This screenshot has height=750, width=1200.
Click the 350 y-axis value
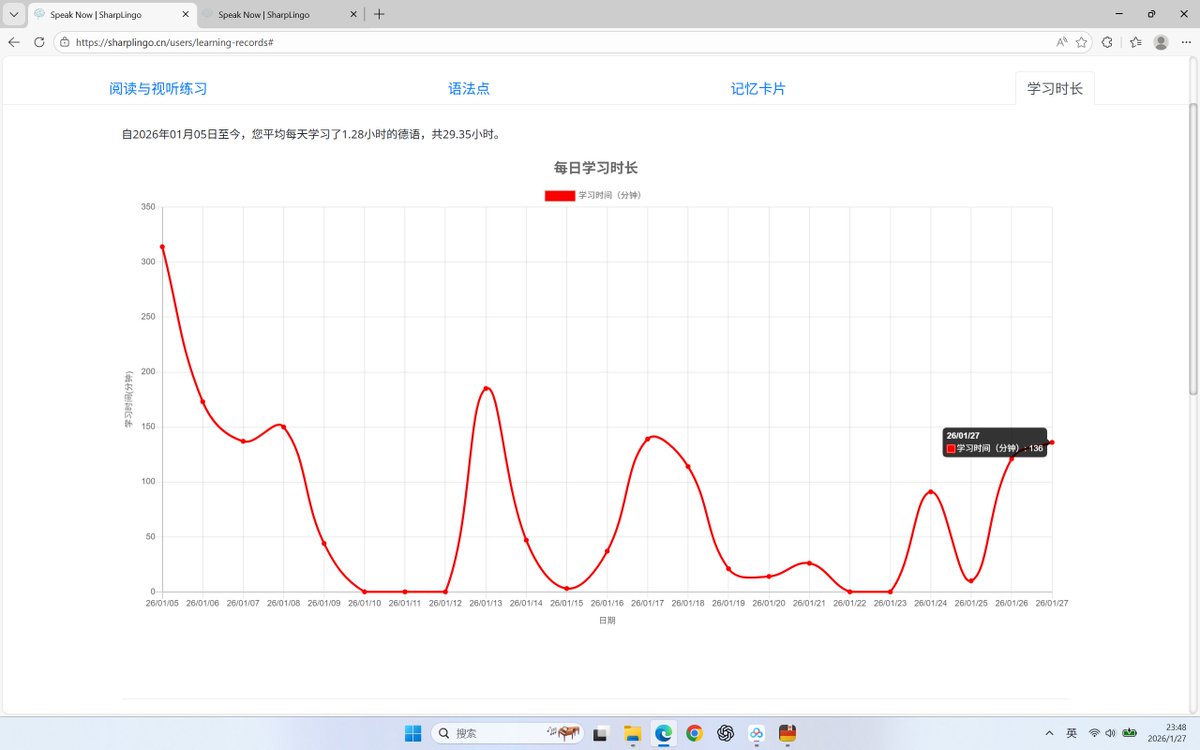pos(148,207)
